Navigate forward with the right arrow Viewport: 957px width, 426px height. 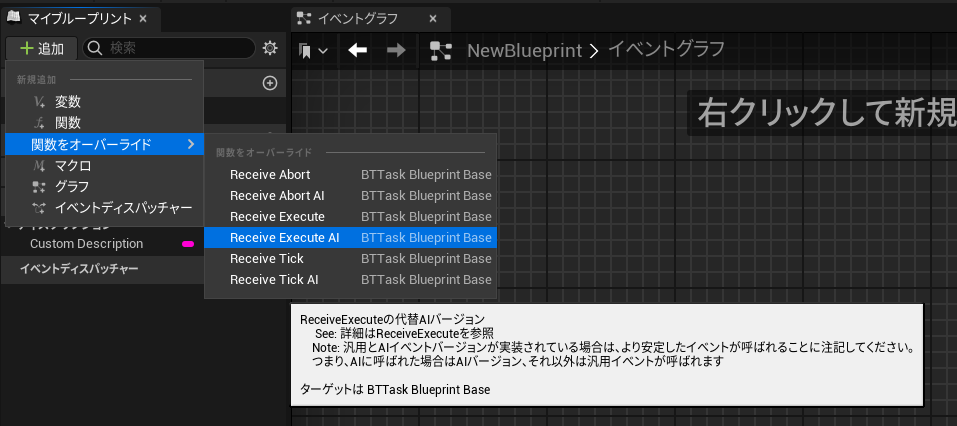[396, 50]
